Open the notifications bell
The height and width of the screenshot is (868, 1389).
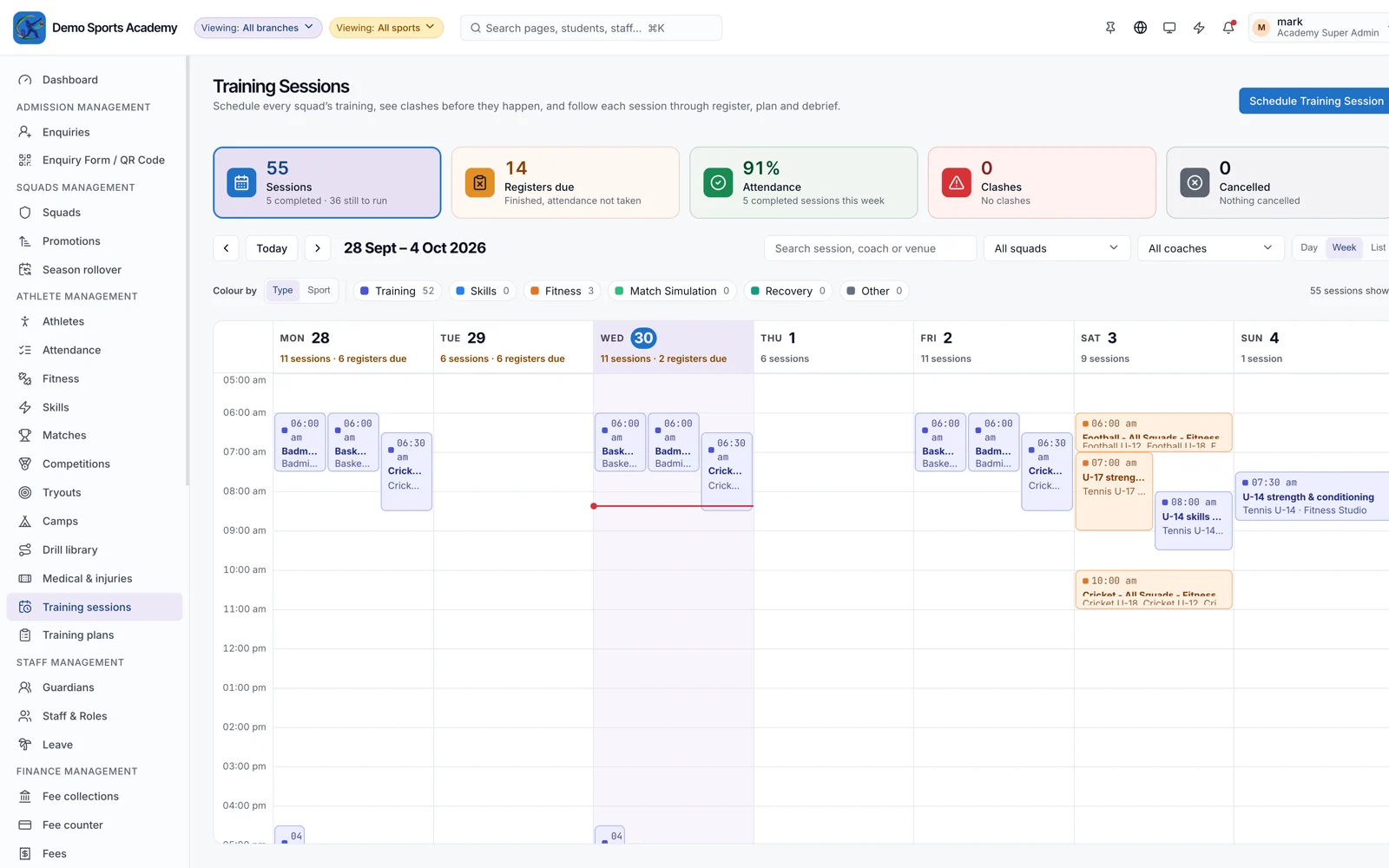point(1228,28)
